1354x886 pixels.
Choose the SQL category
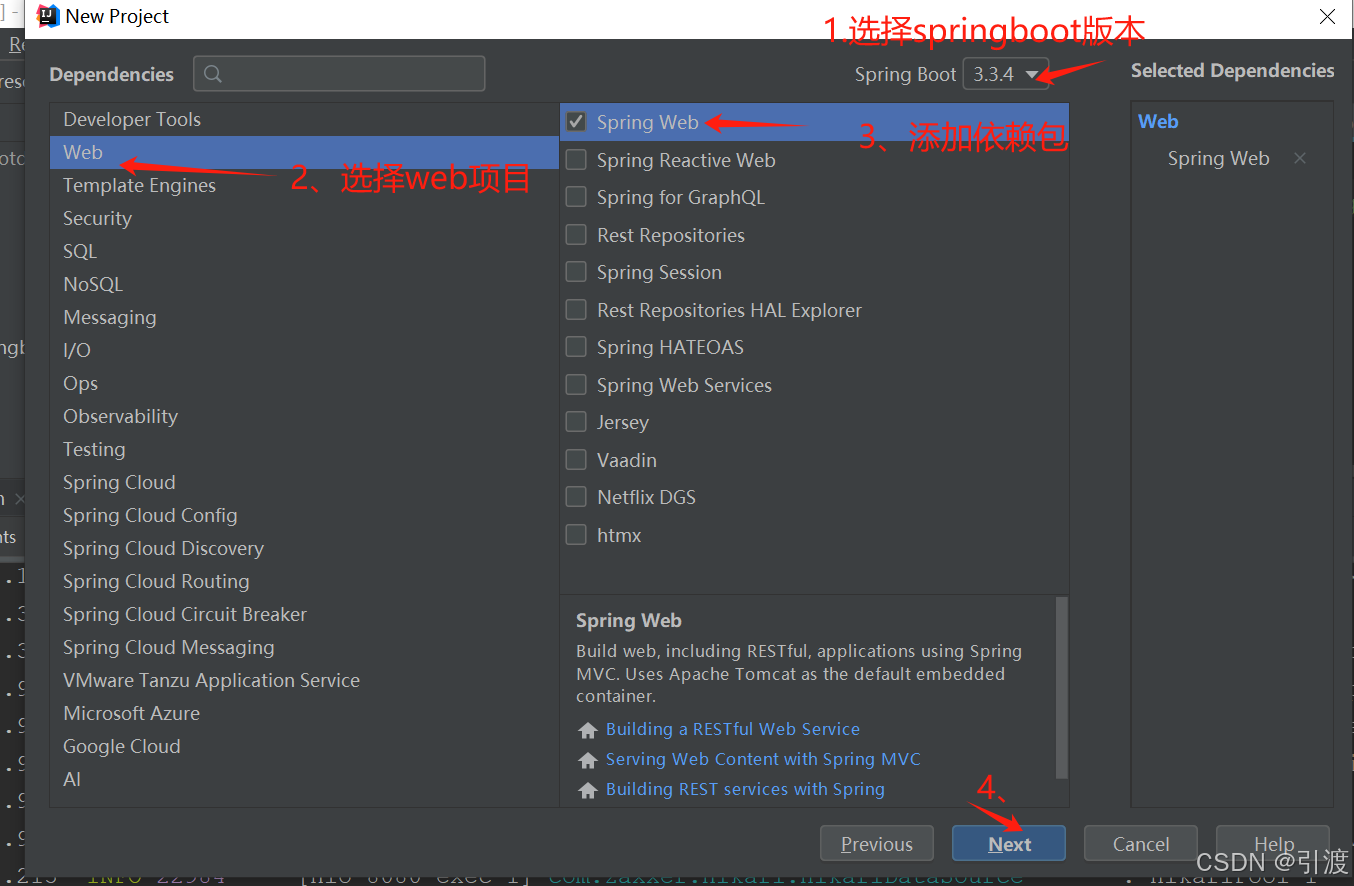[x=304, y=251]
